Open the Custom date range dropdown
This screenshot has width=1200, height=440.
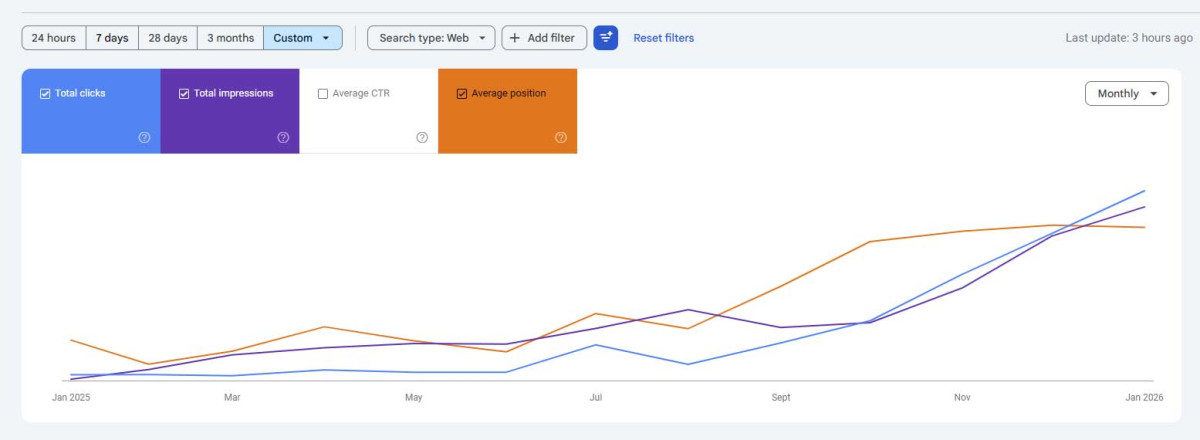tap(302, 38)
